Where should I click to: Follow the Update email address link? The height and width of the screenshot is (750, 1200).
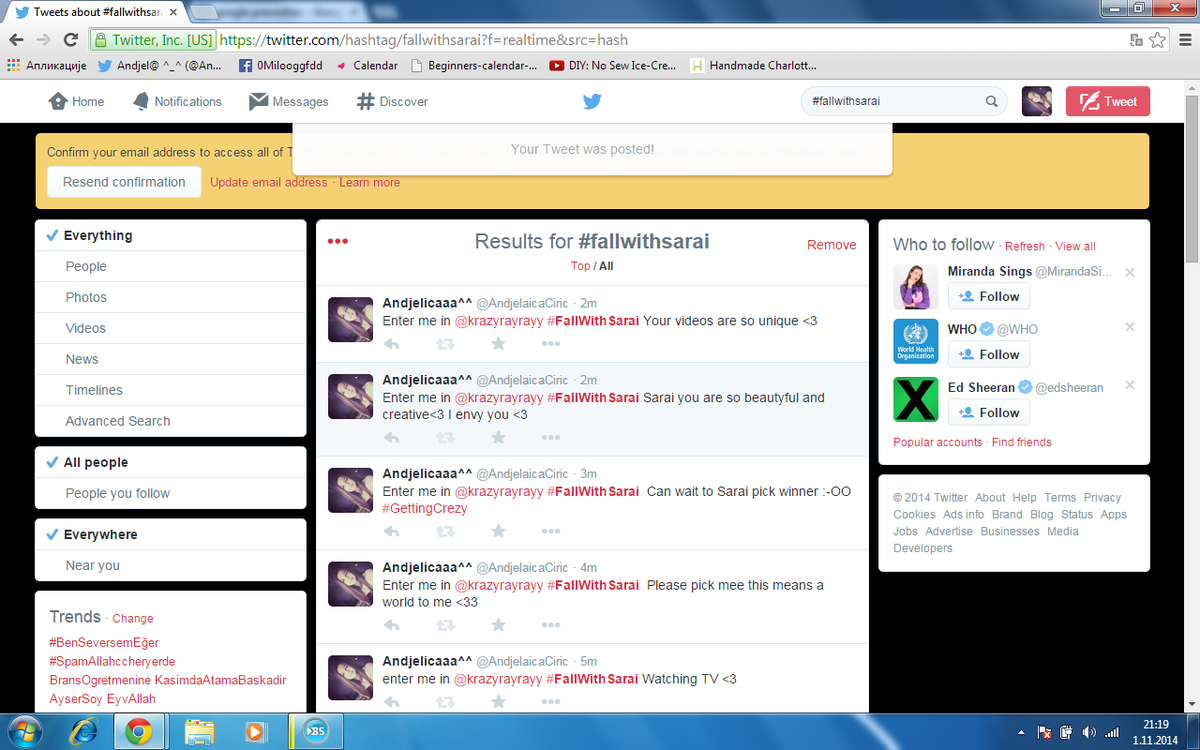[268, 182]
